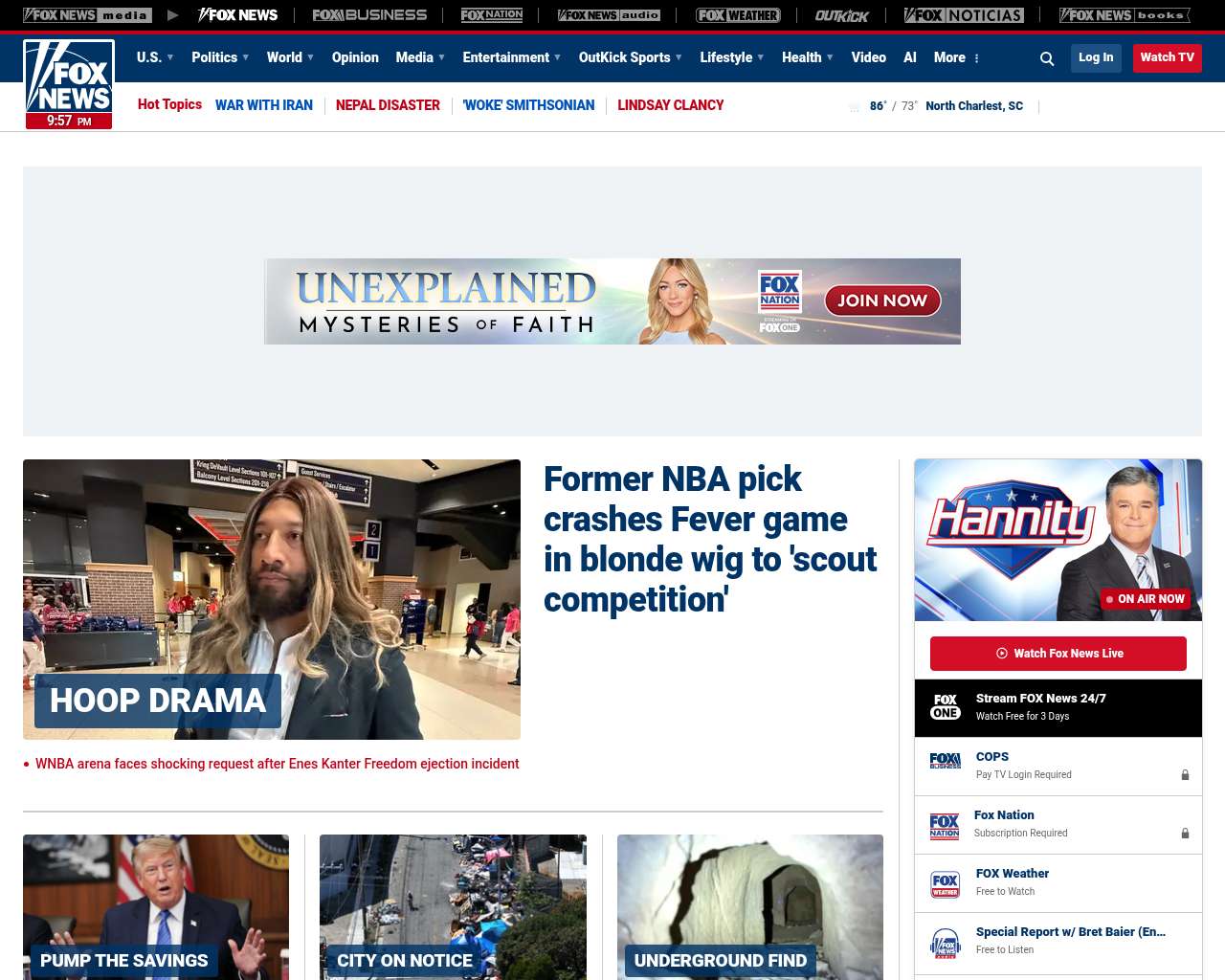This screenshot has height=980, width=1225.
Task: Open Fox News Audio logo
Action: pos(609,15)
